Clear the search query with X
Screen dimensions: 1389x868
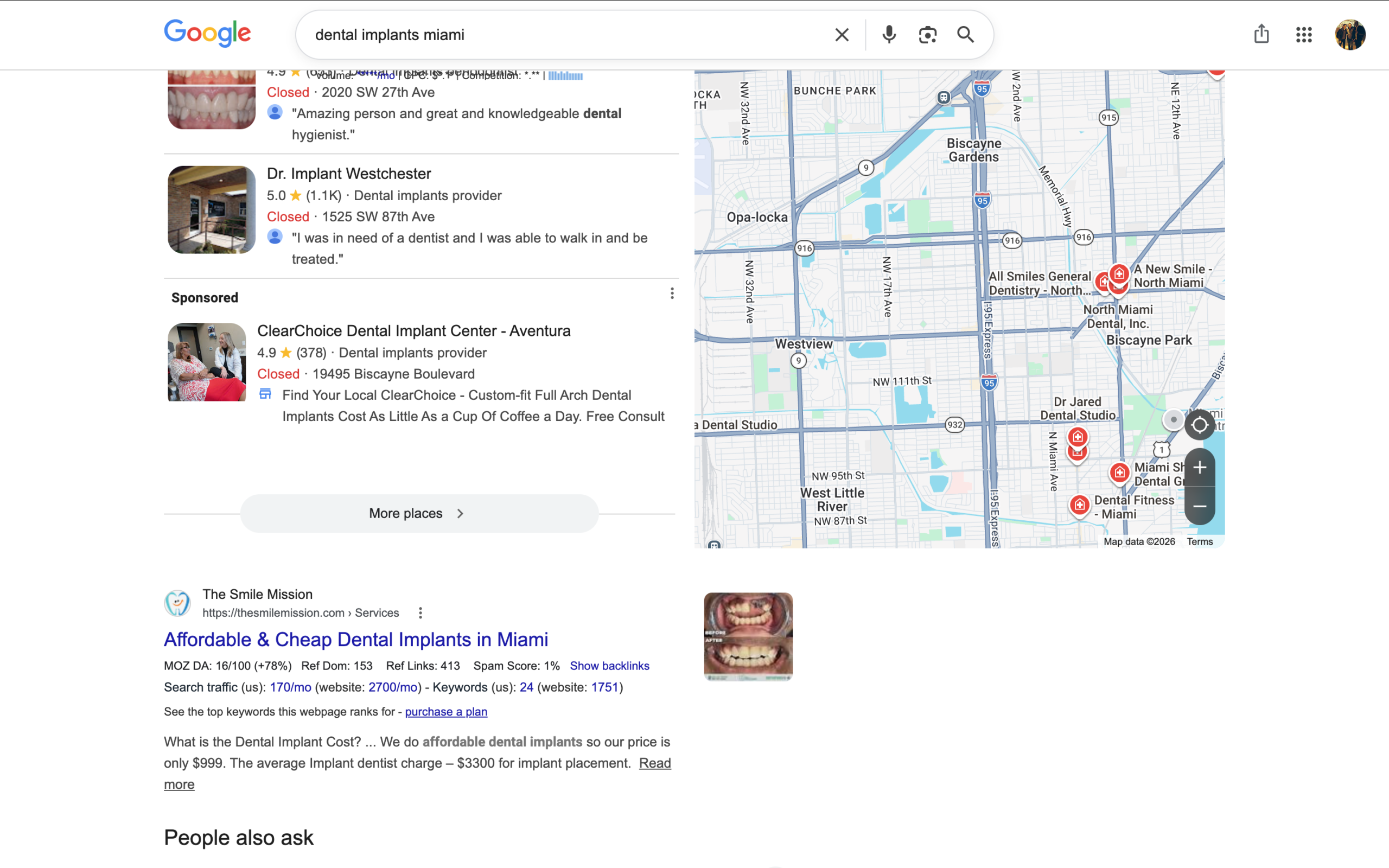tap(842, 34)
